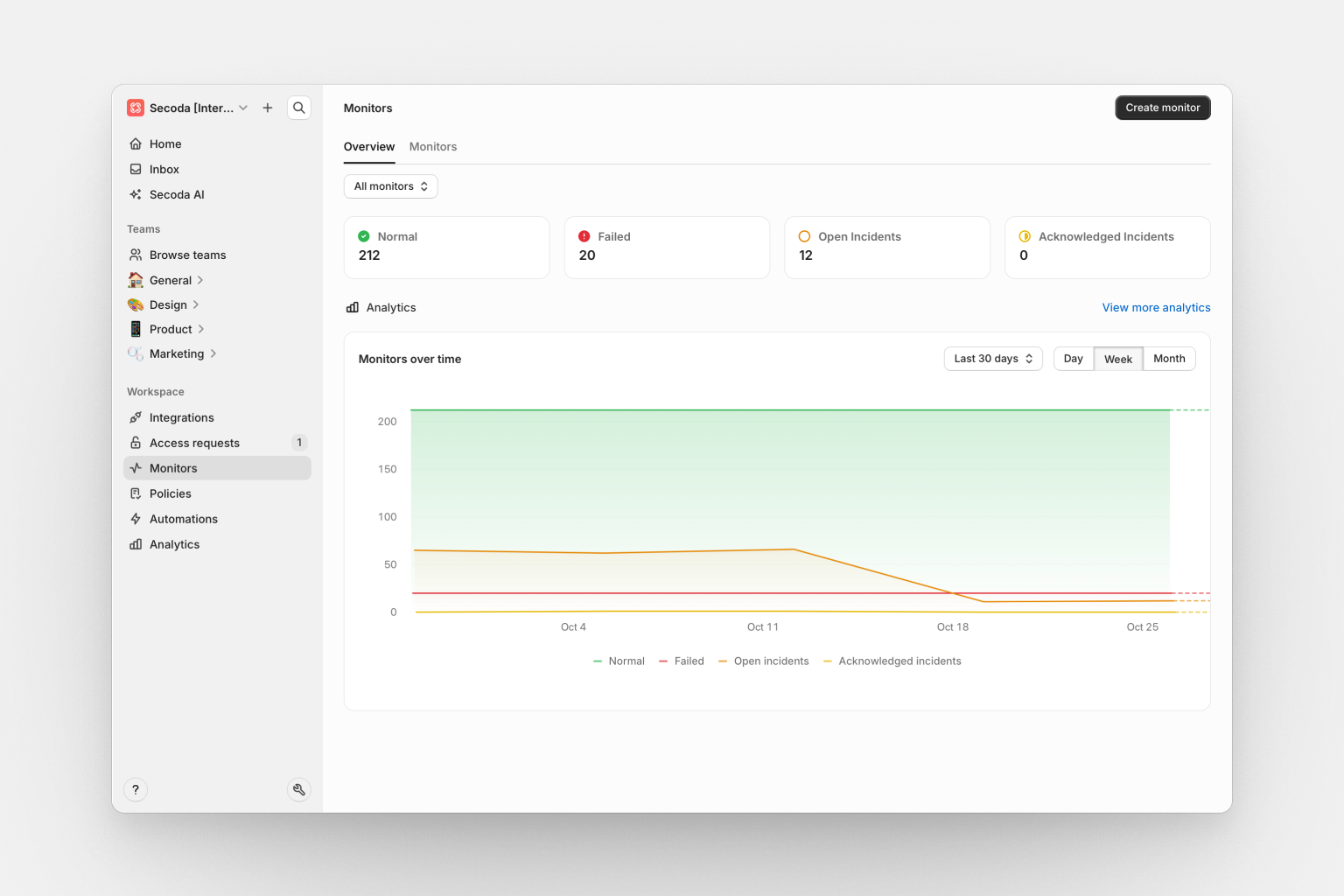This screenshot has width=1344, height=896.
Task: Open the All monitors filter dropdown
Action: pyautogui.click(x=390, y=186)
